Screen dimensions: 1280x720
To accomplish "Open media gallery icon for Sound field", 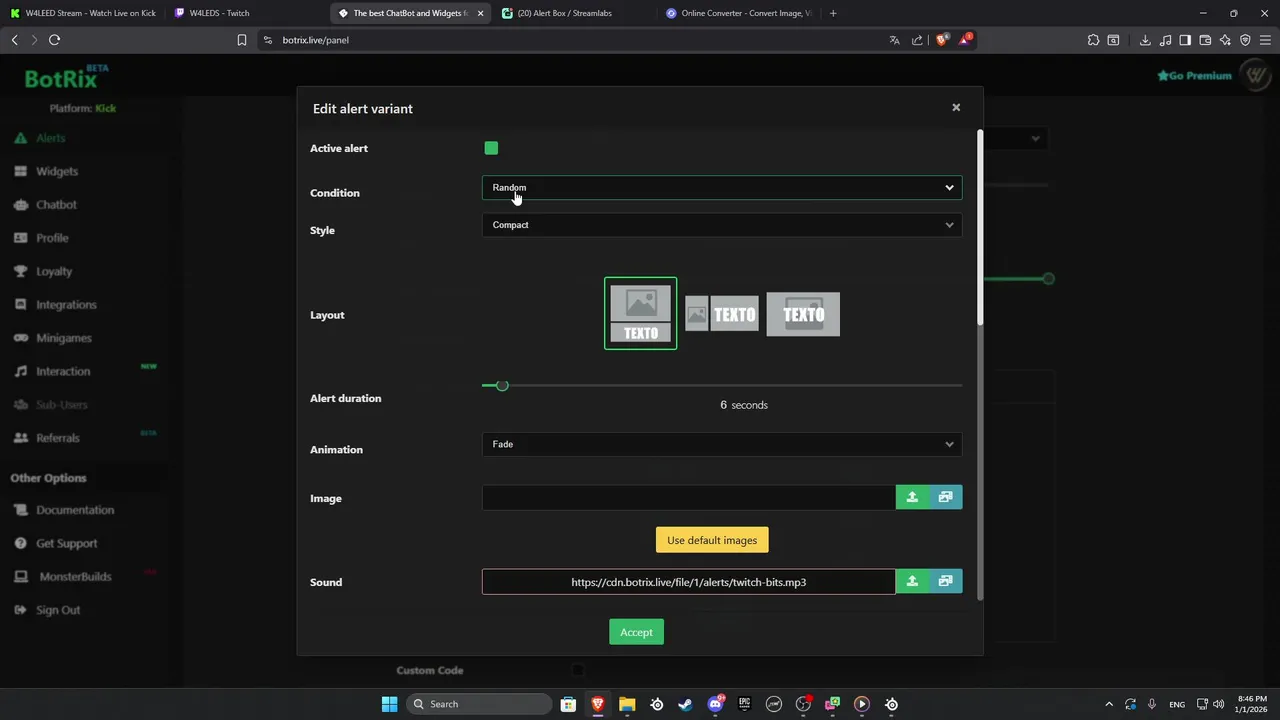I will click(x=946, y=581).
